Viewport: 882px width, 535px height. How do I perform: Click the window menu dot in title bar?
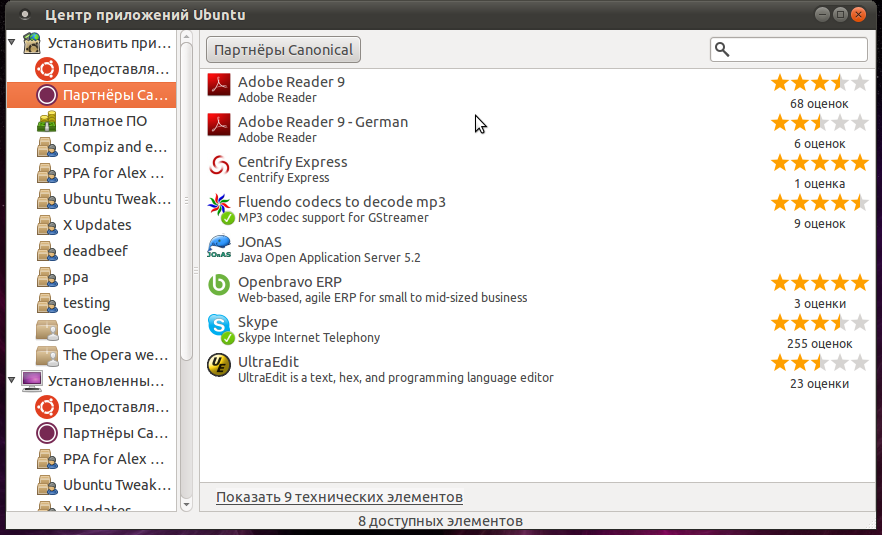click(24, 15)
